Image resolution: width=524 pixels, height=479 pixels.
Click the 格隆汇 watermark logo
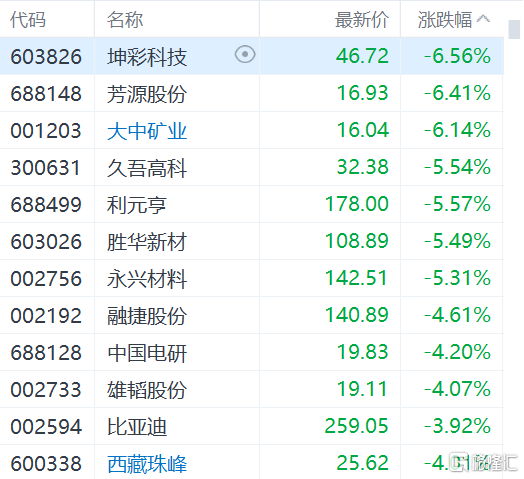484,462
